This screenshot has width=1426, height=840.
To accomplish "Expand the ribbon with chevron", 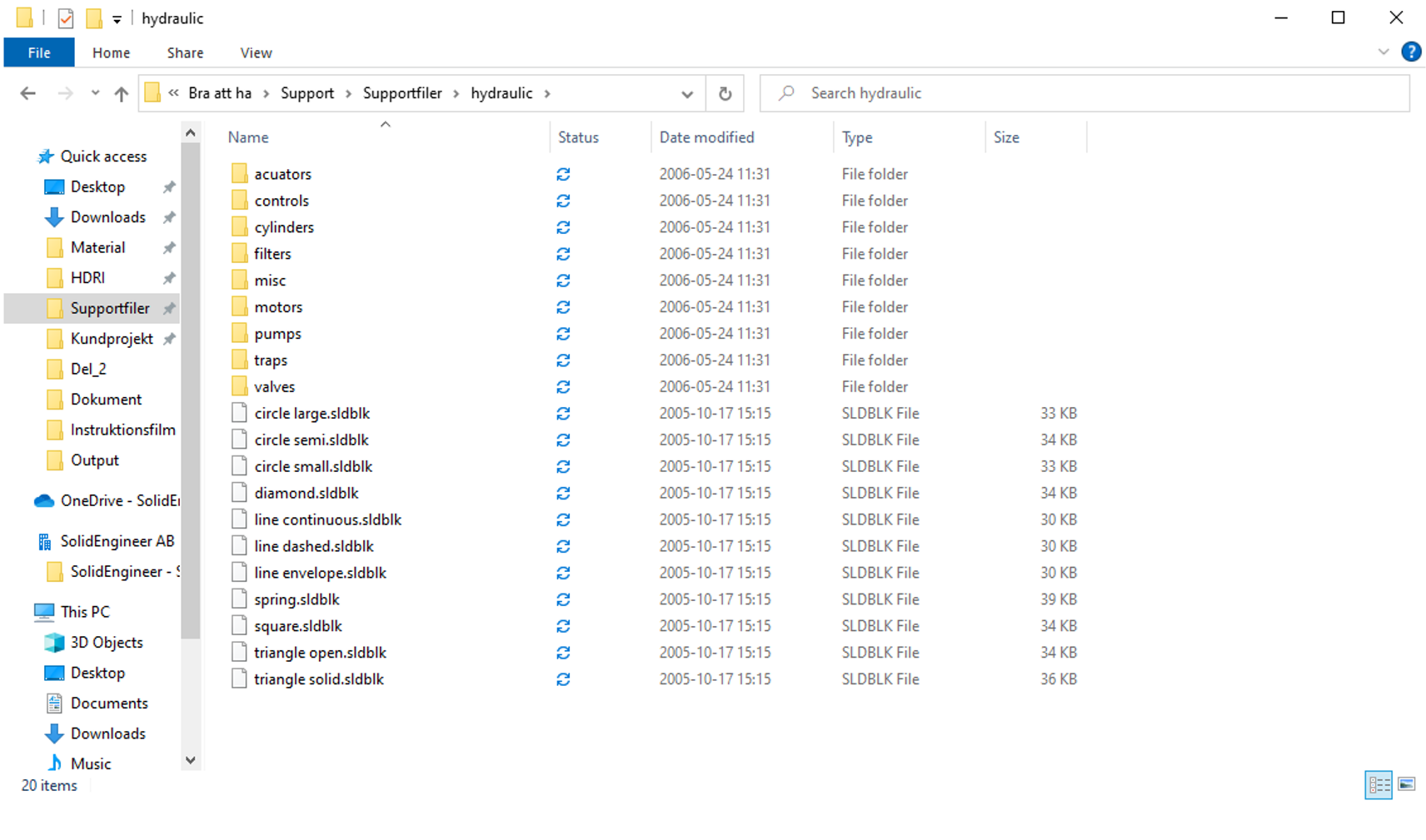I will coord(1384,52).
